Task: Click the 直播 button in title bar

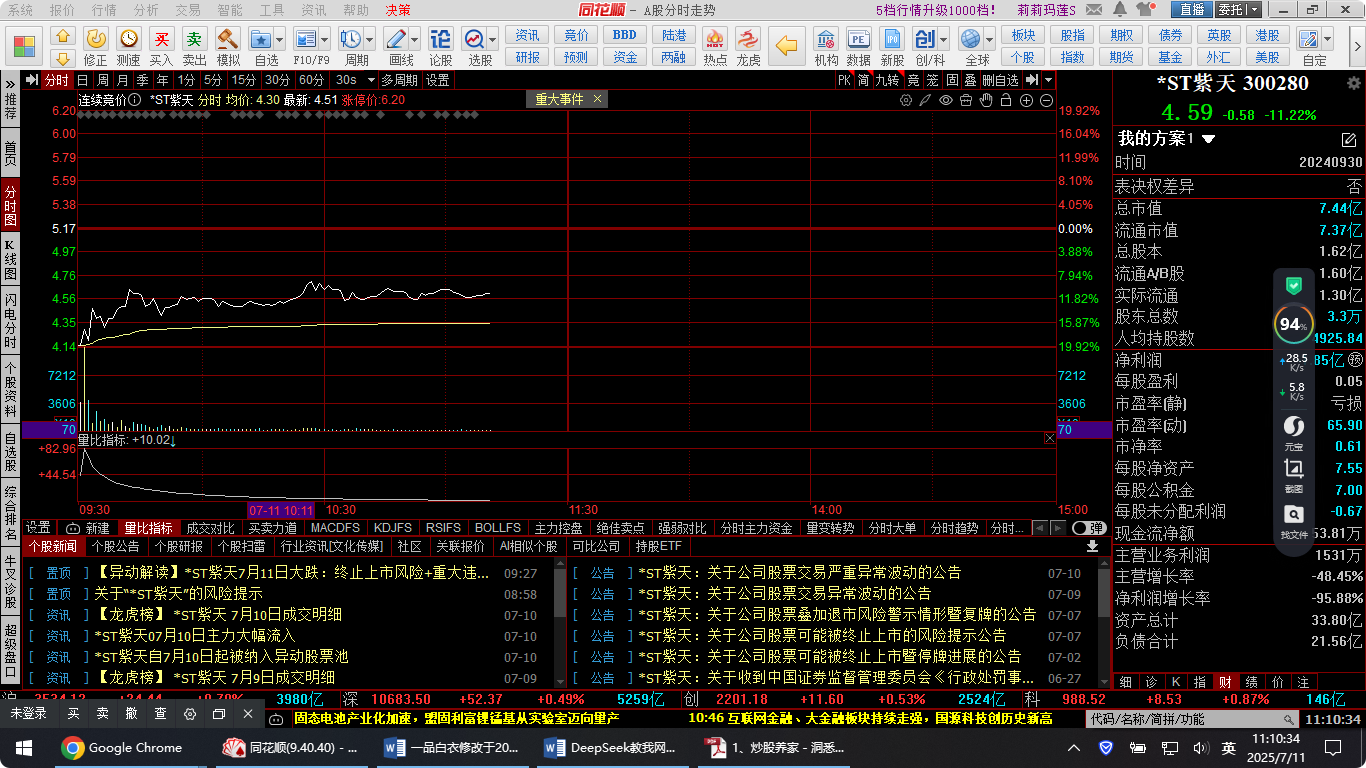Action: [x=1191, y=10]
